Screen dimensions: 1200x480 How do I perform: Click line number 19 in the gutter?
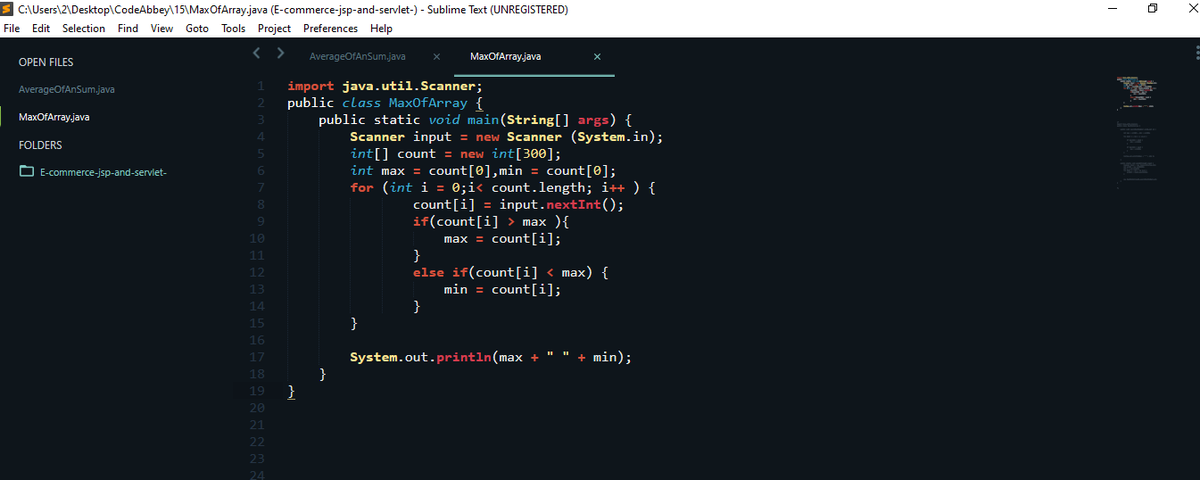click(256, 391)
